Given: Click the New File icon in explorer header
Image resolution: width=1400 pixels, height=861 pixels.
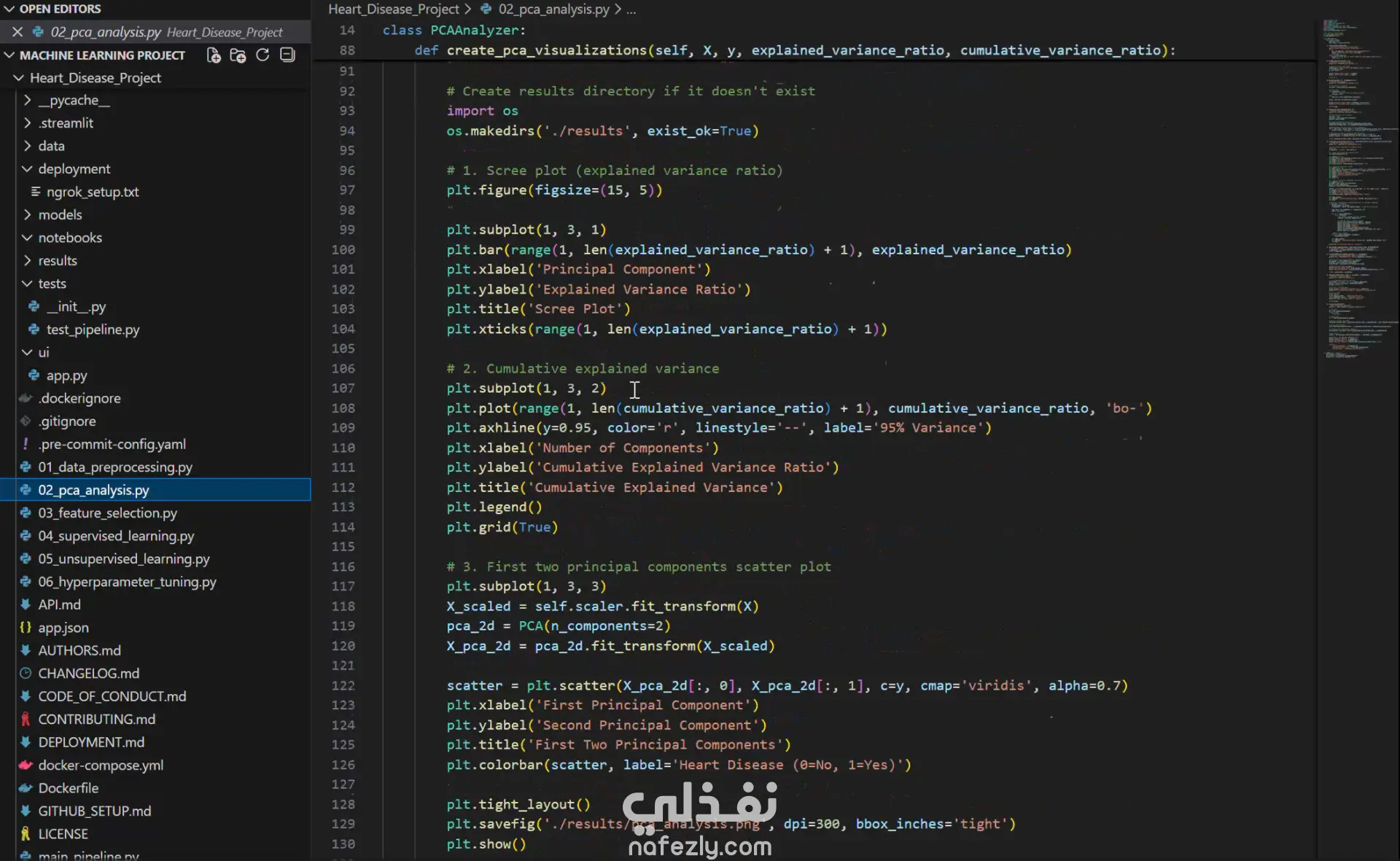Looking at the screenshot, I should (214, 55).
